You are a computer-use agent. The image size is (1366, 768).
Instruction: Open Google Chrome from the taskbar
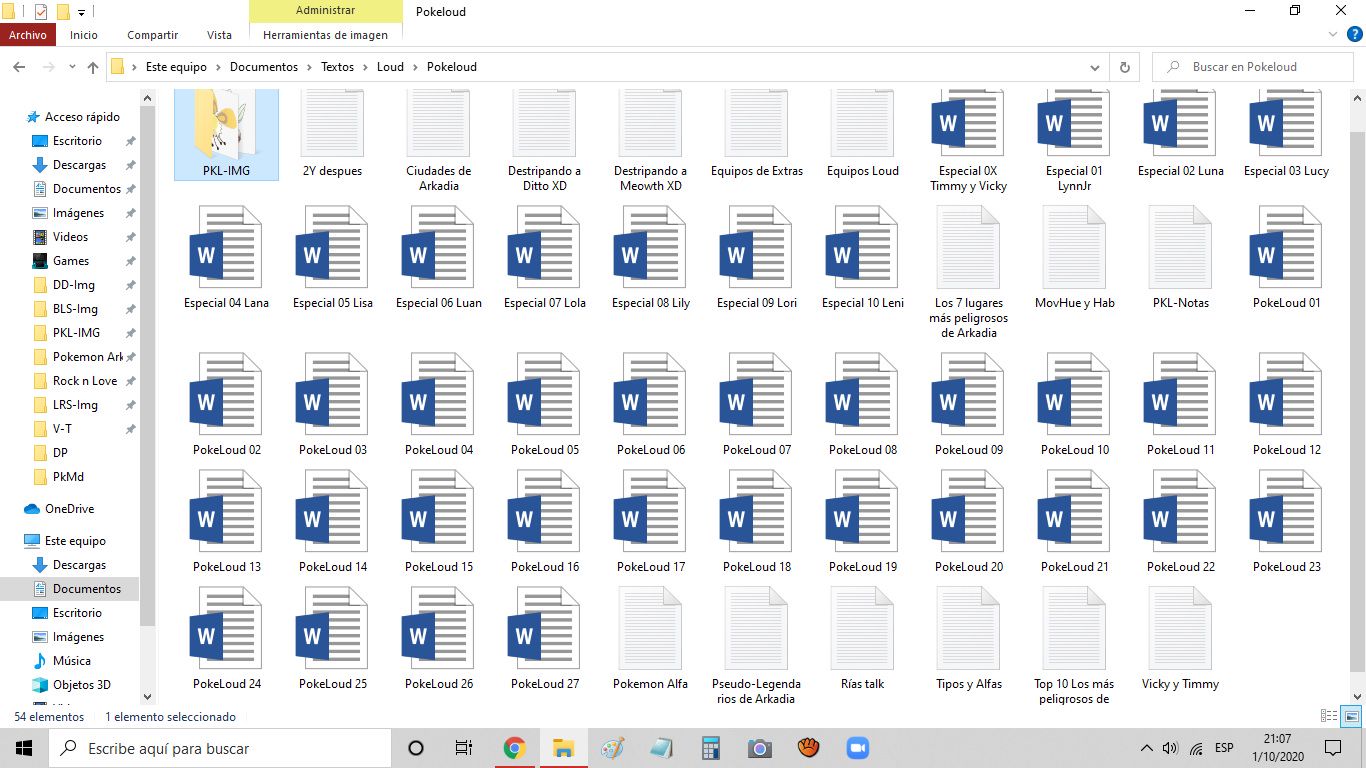pyautogui.click(x=515, y=748)
